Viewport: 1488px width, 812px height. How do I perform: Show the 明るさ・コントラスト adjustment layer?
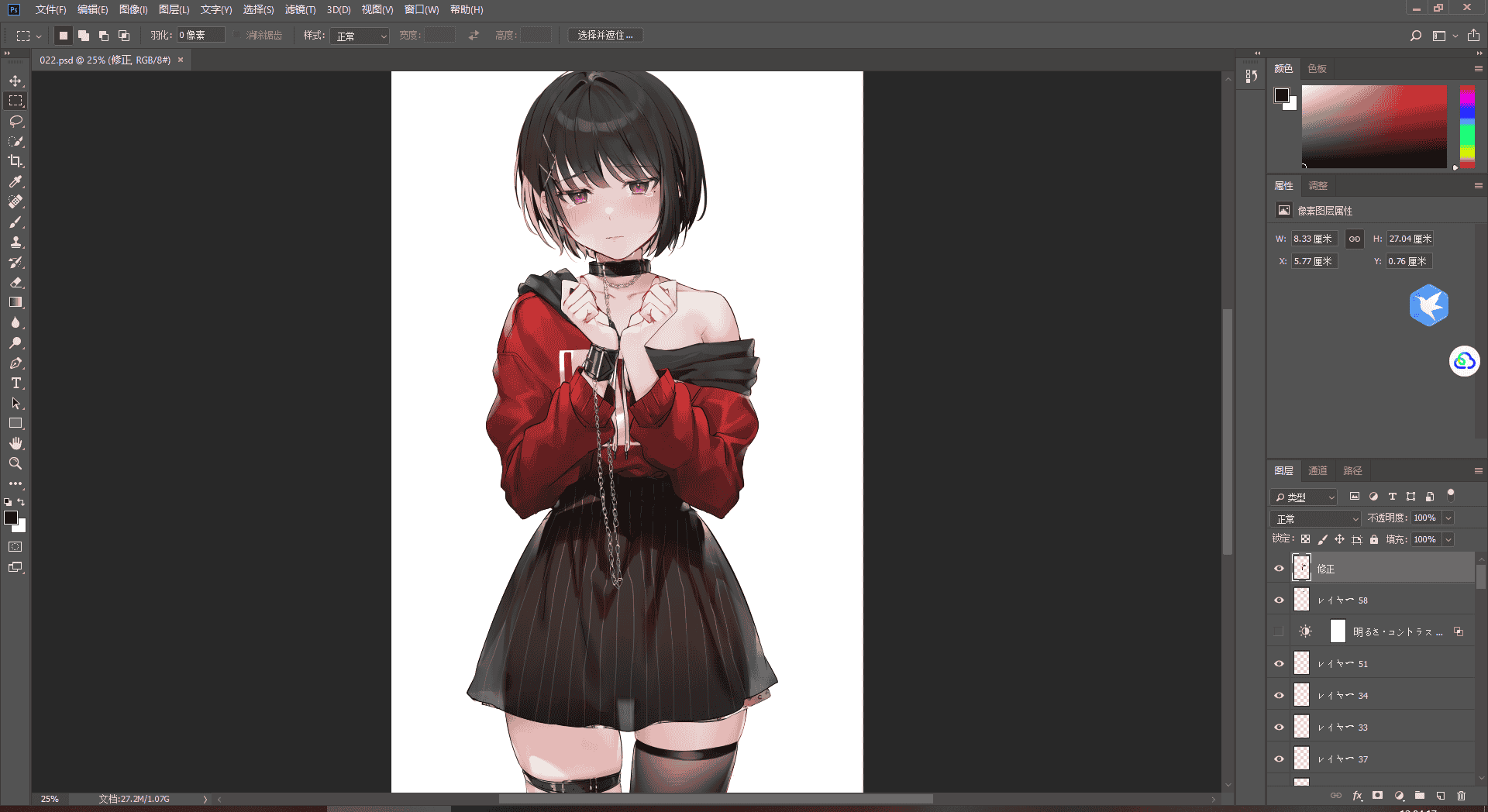point(1280,632)
